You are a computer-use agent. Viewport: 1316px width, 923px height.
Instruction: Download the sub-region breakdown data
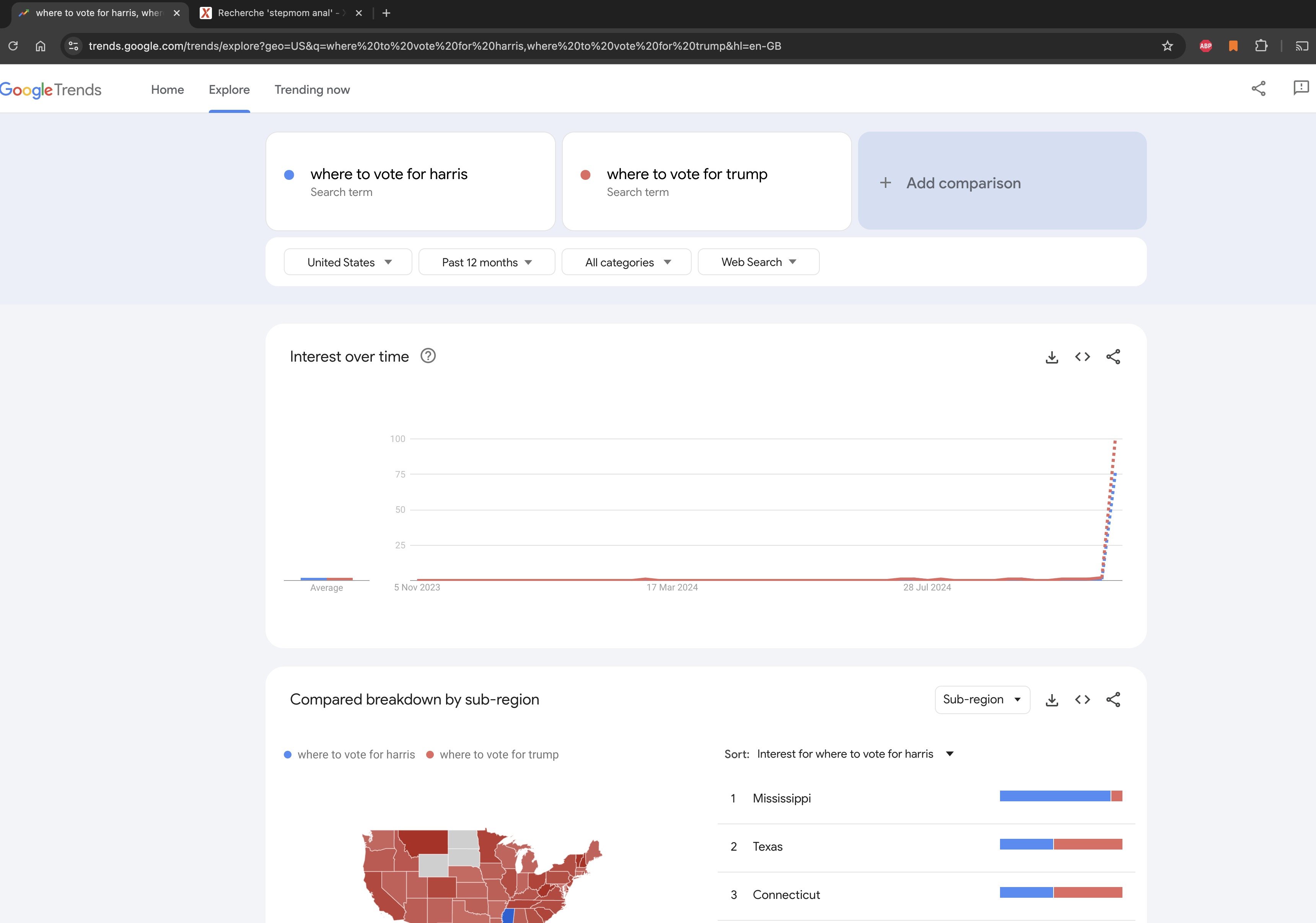click(x=1052, y=700)
